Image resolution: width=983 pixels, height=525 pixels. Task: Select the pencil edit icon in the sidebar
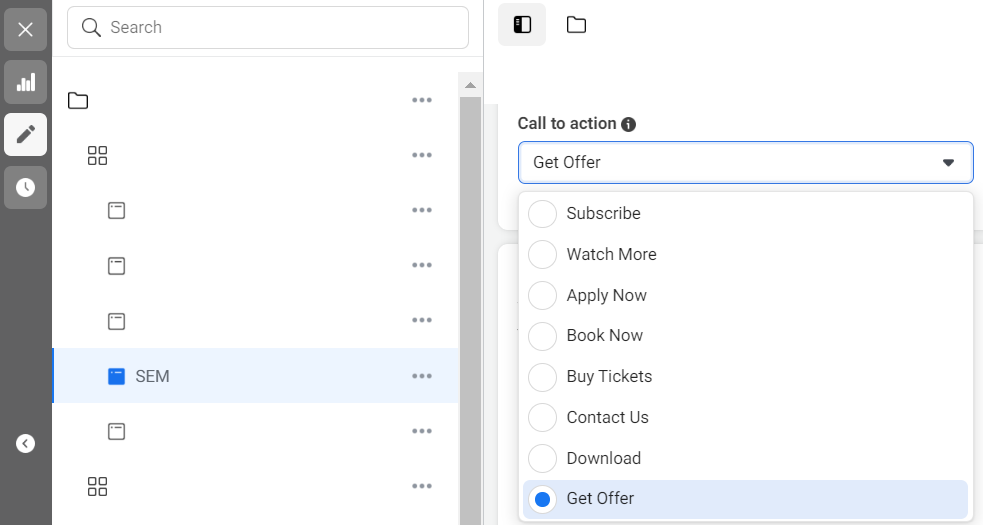click(x=25, y=134)
